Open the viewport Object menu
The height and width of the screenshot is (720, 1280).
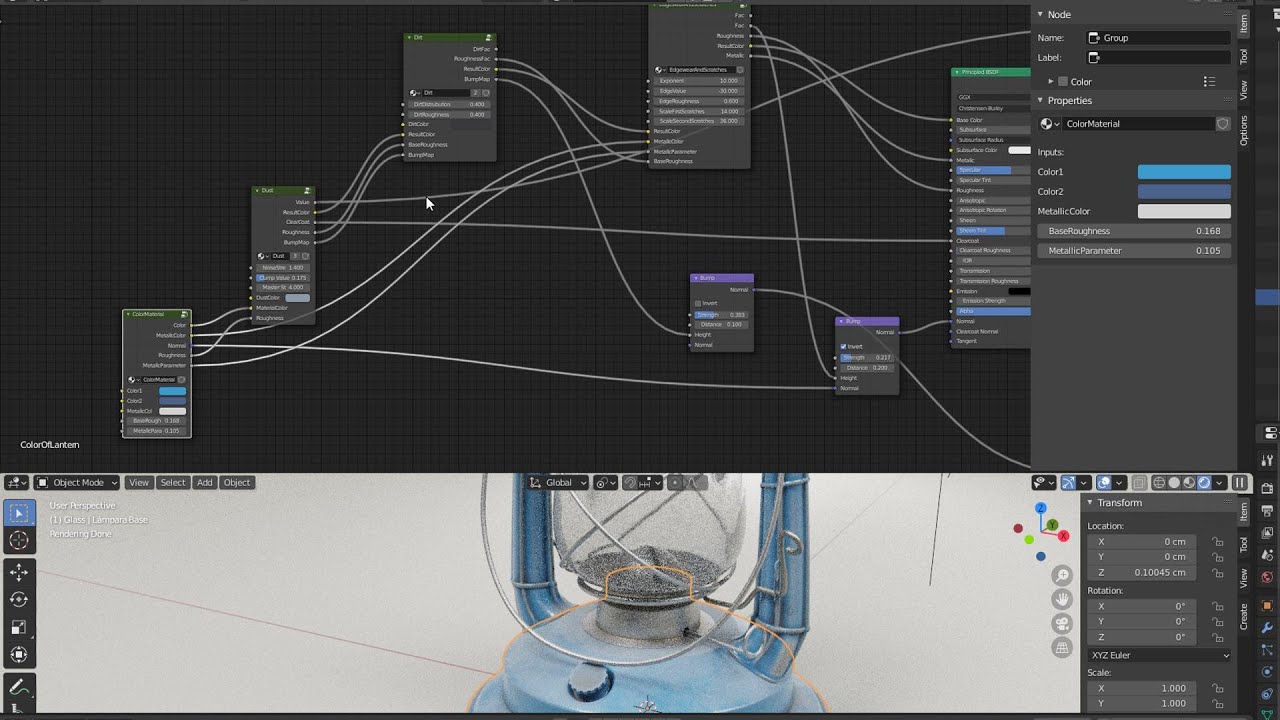[x=237, y=483]
